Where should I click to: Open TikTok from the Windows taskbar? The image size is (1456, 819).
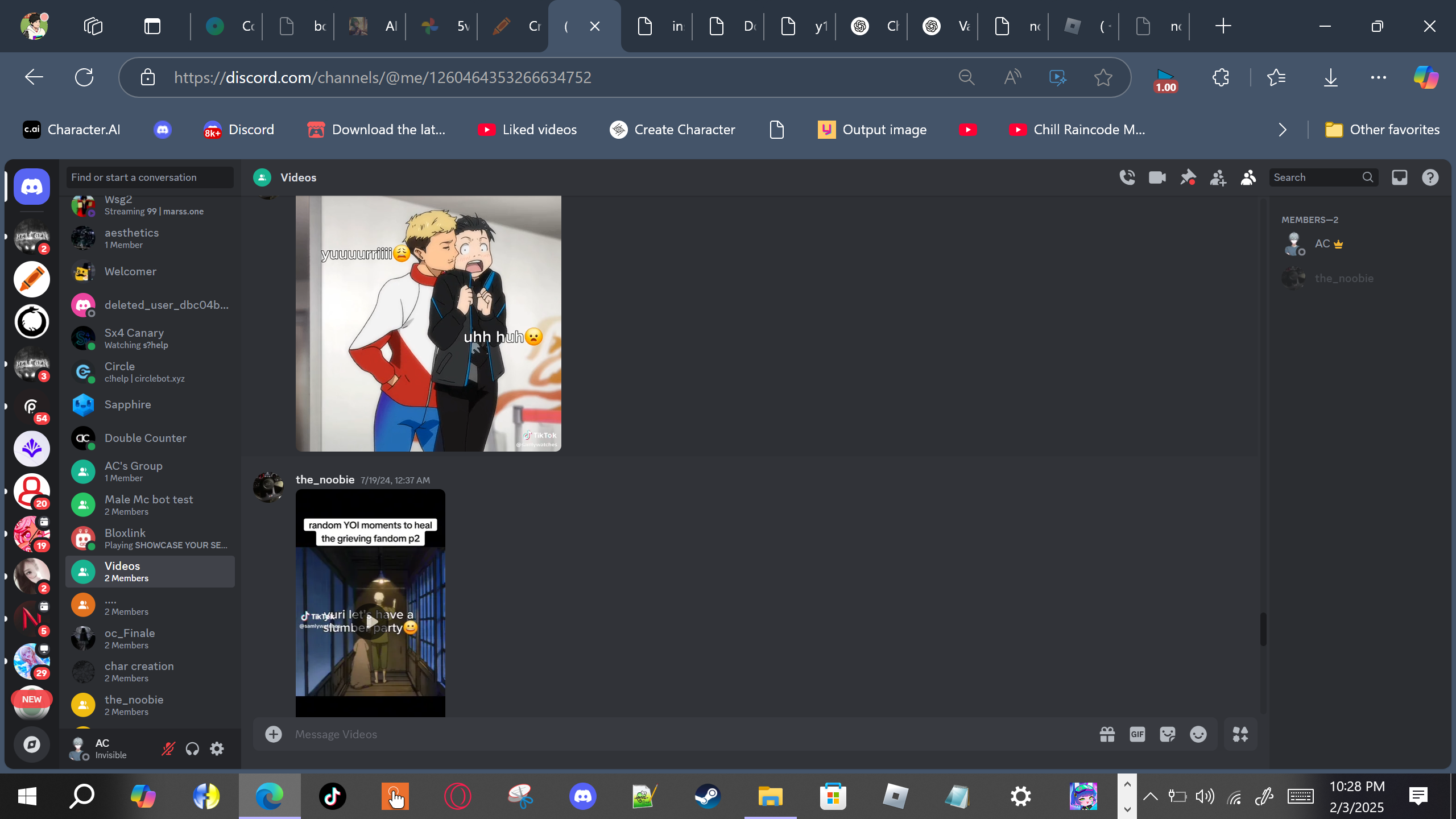[333, 796]
